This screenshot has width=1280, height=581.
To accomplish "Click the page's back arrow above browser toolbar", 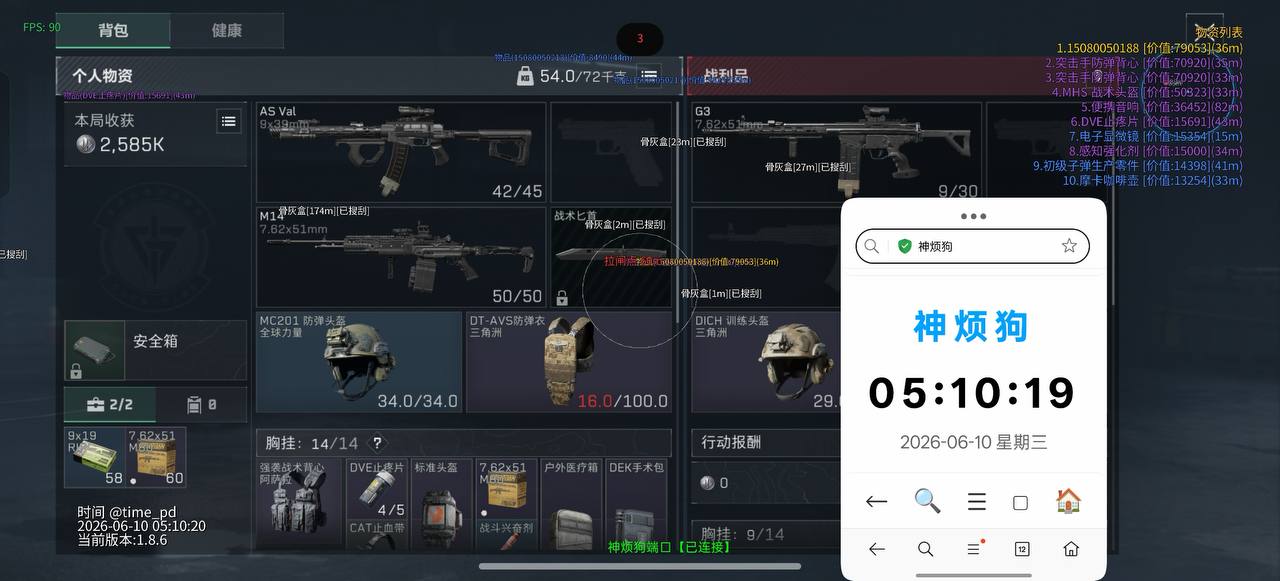I will click(877, 502).
